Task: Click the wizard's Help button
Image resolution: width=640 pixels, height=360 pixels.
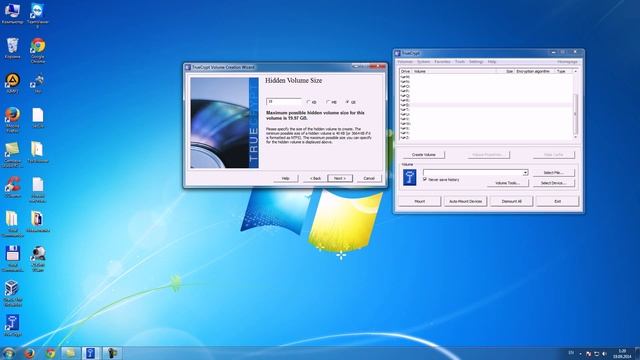Action: point(286,178)
